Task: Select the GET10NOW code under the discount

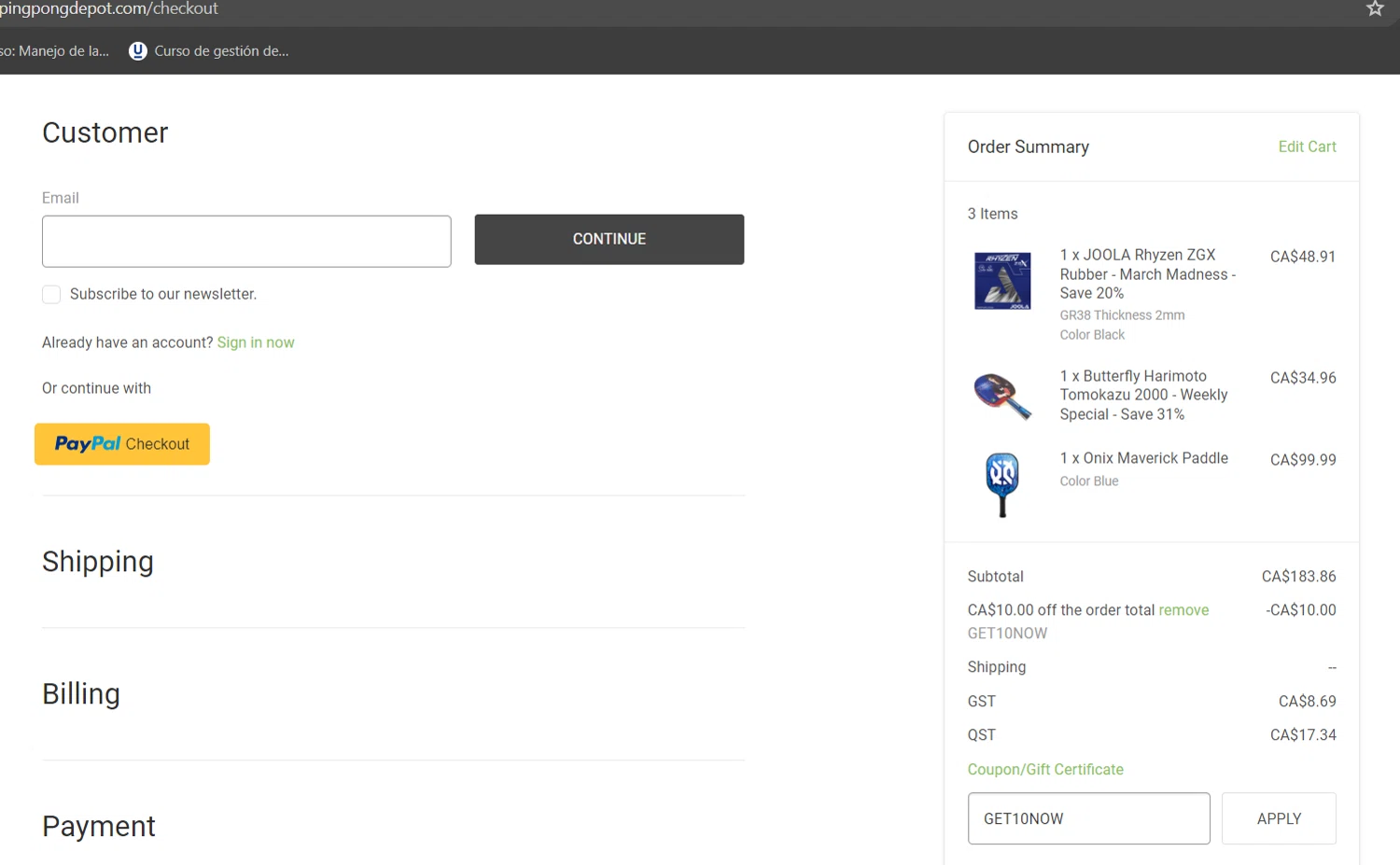Action: 1007,634
